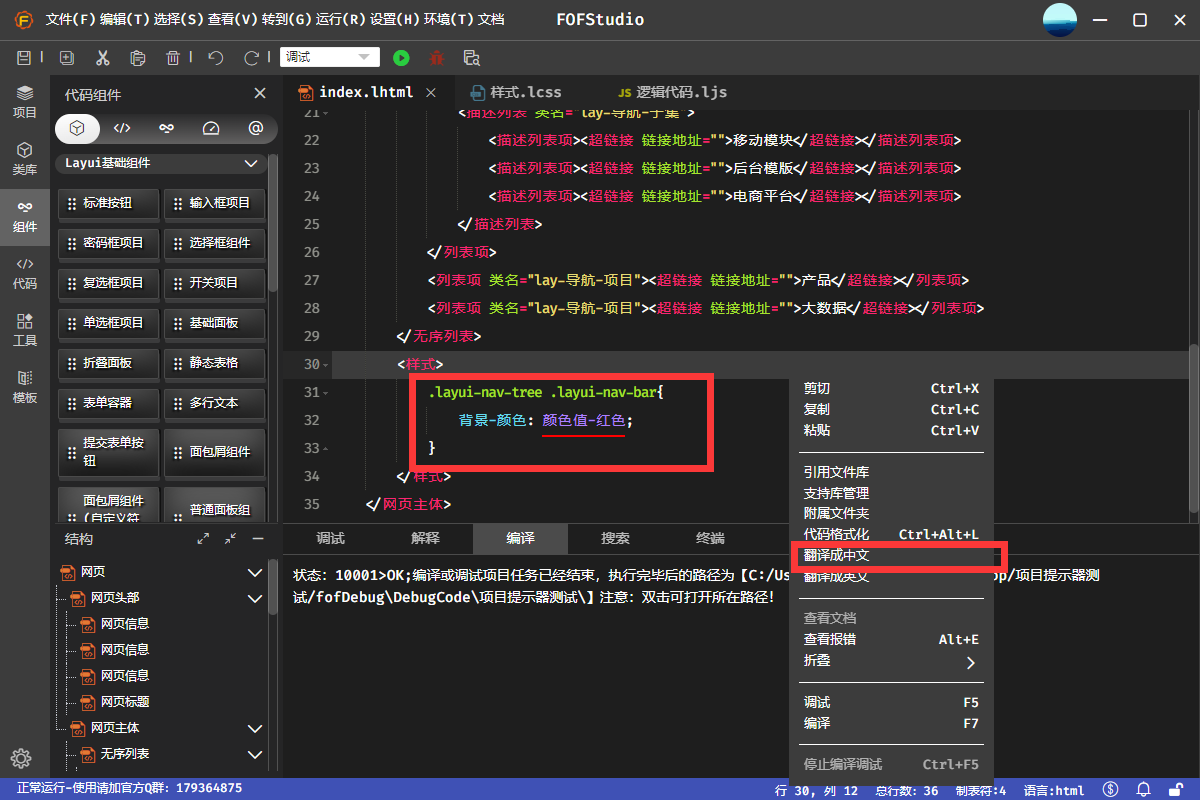Viewport: 1200px width, 800px height.
Task: Fold the code block at line 30
Action: 327,364
